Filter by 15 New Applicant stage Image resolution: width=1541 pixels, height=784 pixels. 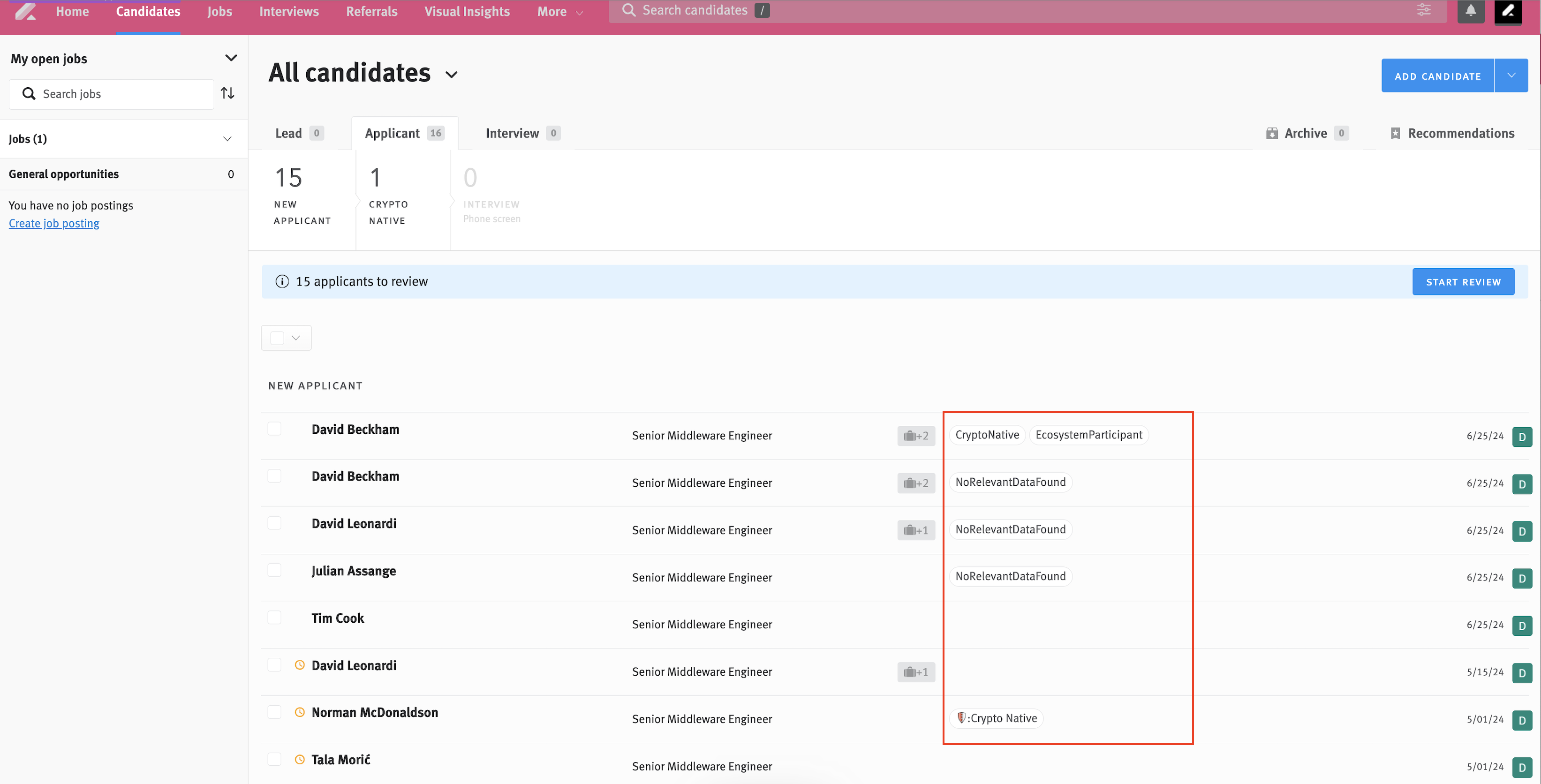click(302, 196)
